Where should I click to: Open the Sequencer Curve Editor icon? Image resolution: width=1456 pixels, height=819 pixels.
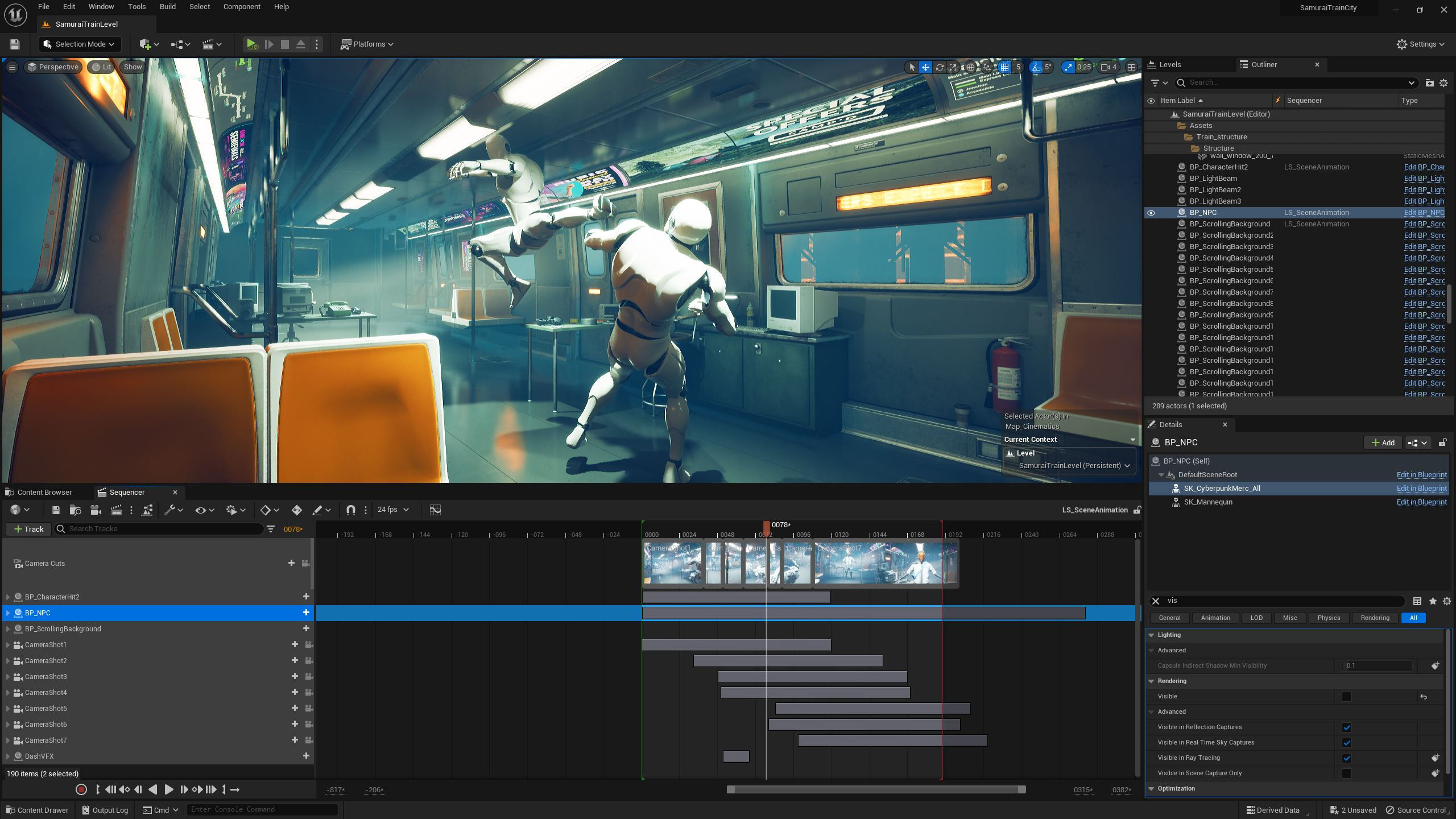pyautogui.click(x=435, y=510)
